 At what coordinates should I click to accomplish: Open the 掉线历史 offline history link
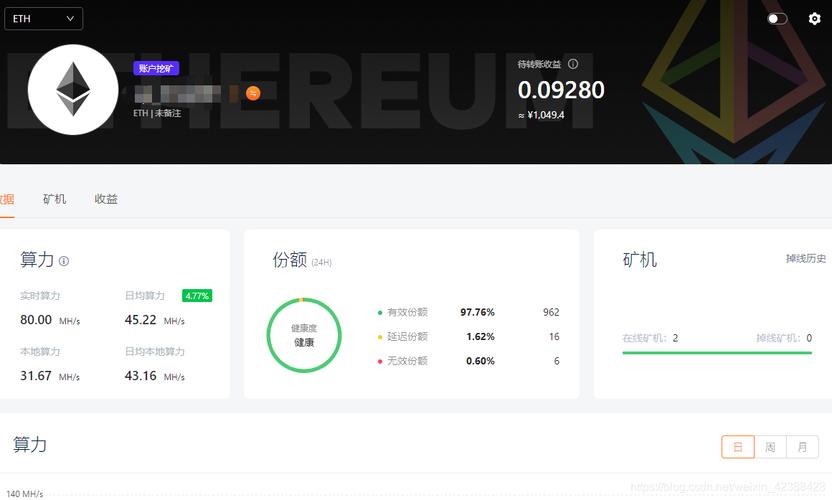(805, 258)
